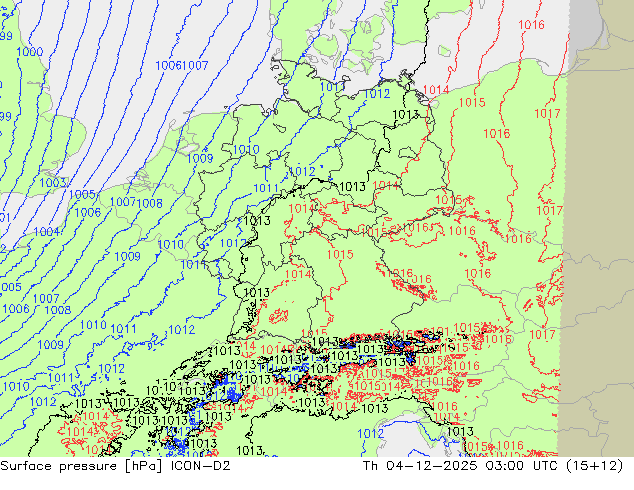
Task: Click the ICON-D2 model name in caption
Action: coord(201,466)
